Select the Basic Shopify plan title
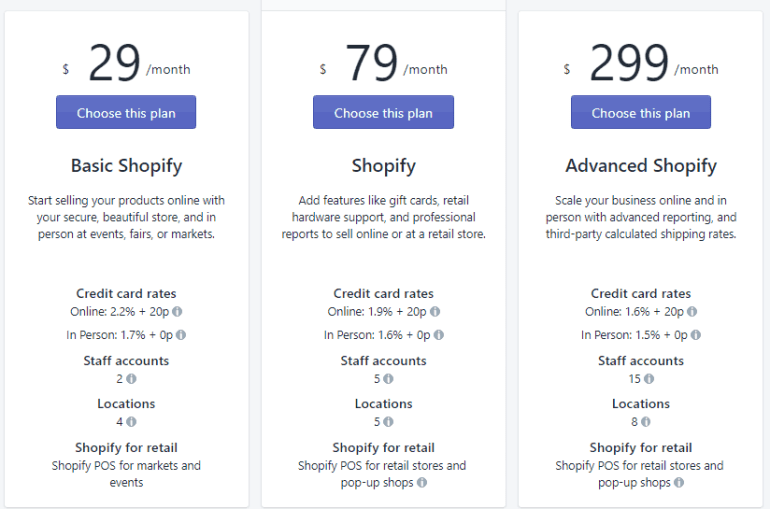The image size is (770, 509). tap(126, 166)
